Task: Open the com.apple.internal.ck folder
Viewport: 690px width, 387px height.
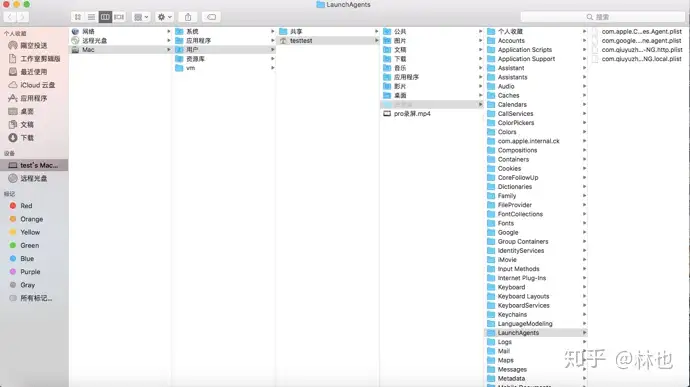Action: coord(536,141)
